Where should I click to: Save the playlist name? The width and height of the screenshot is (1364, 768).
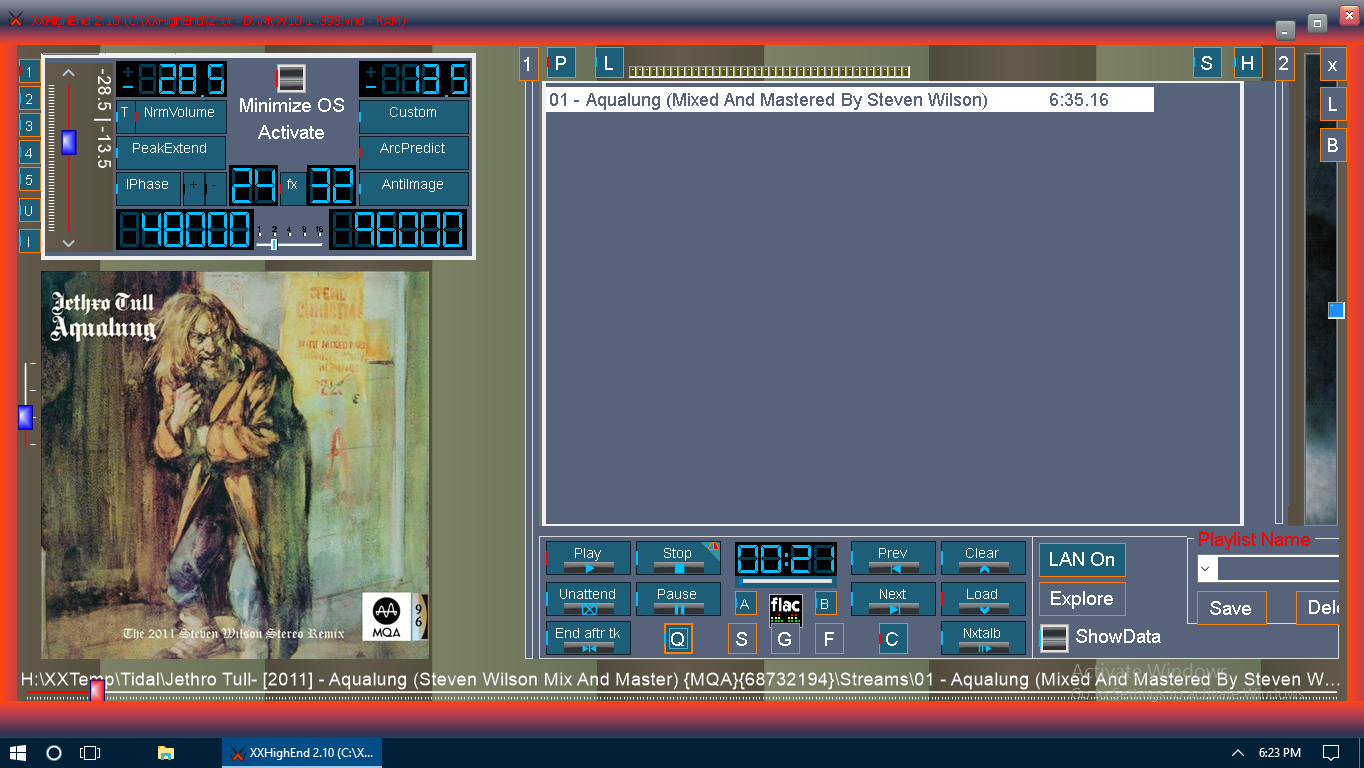(x=1231, y=608)
